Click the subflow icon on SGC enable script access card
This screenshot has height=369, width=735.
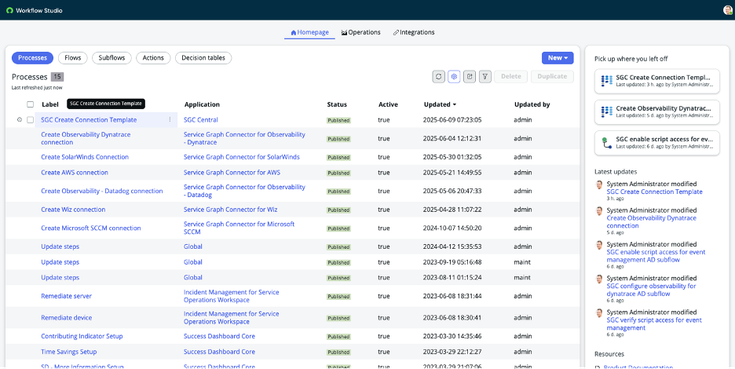coord(607,143)
